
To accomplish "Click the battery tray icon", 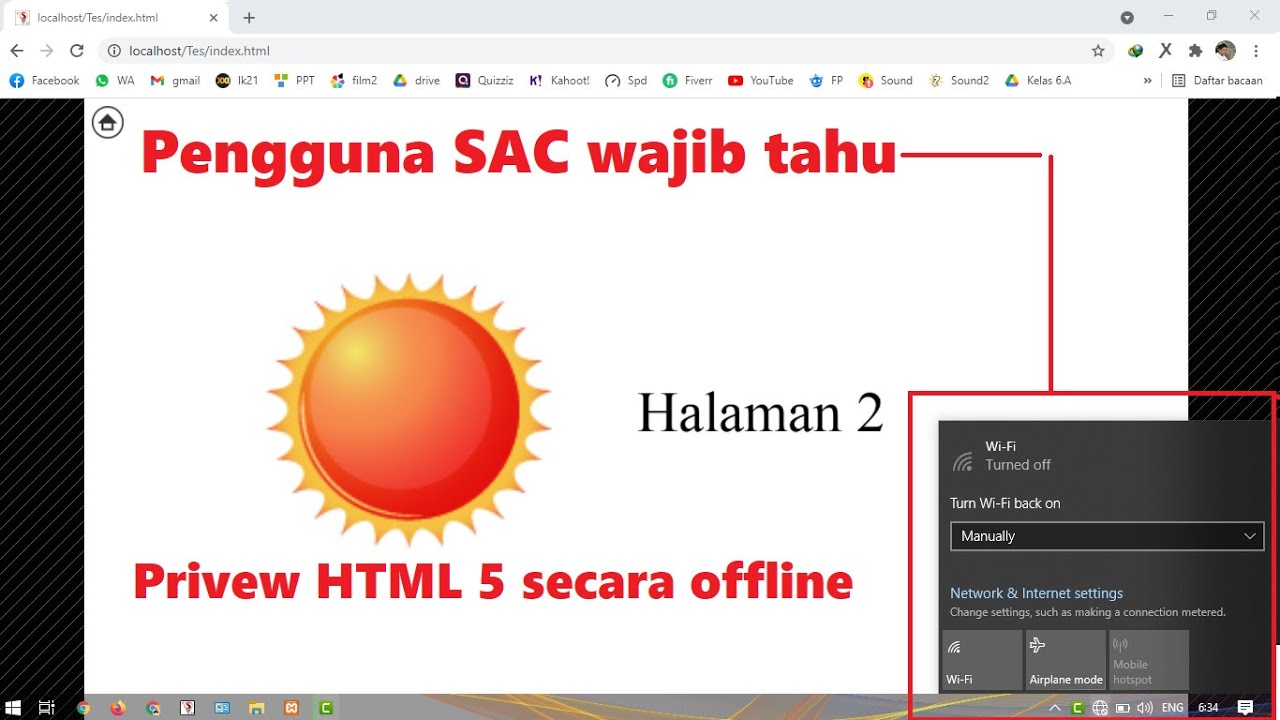I will tap(1122, 708).
